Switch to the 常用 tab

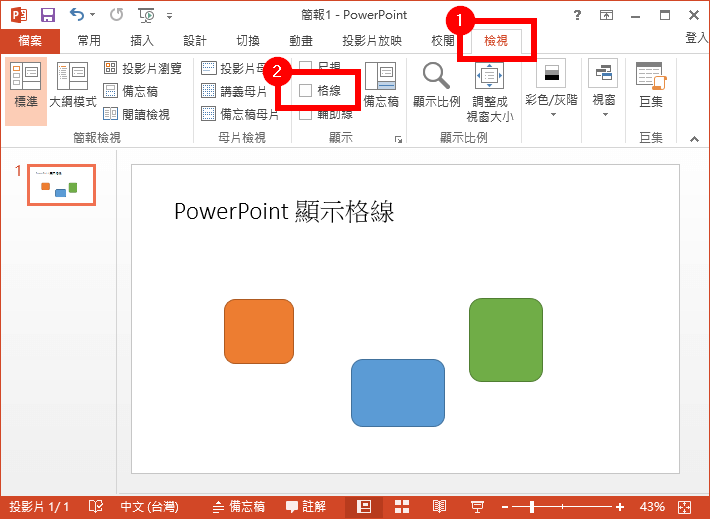pos(89,41)
